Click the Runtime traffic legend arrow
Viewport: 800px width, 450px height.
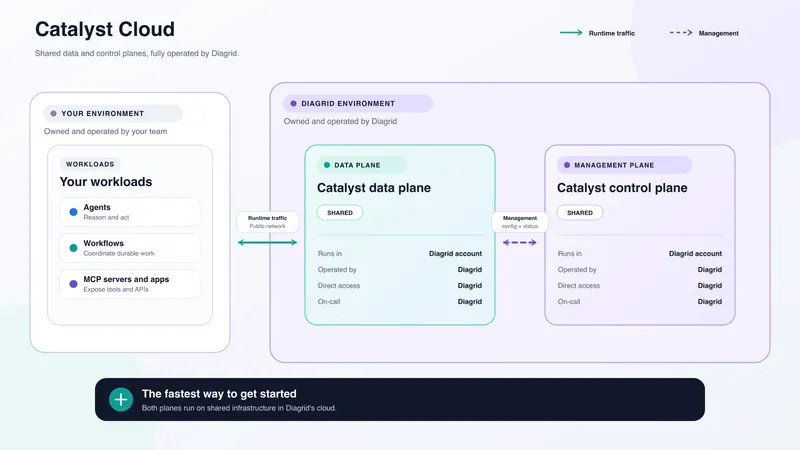tap(571, 33)
